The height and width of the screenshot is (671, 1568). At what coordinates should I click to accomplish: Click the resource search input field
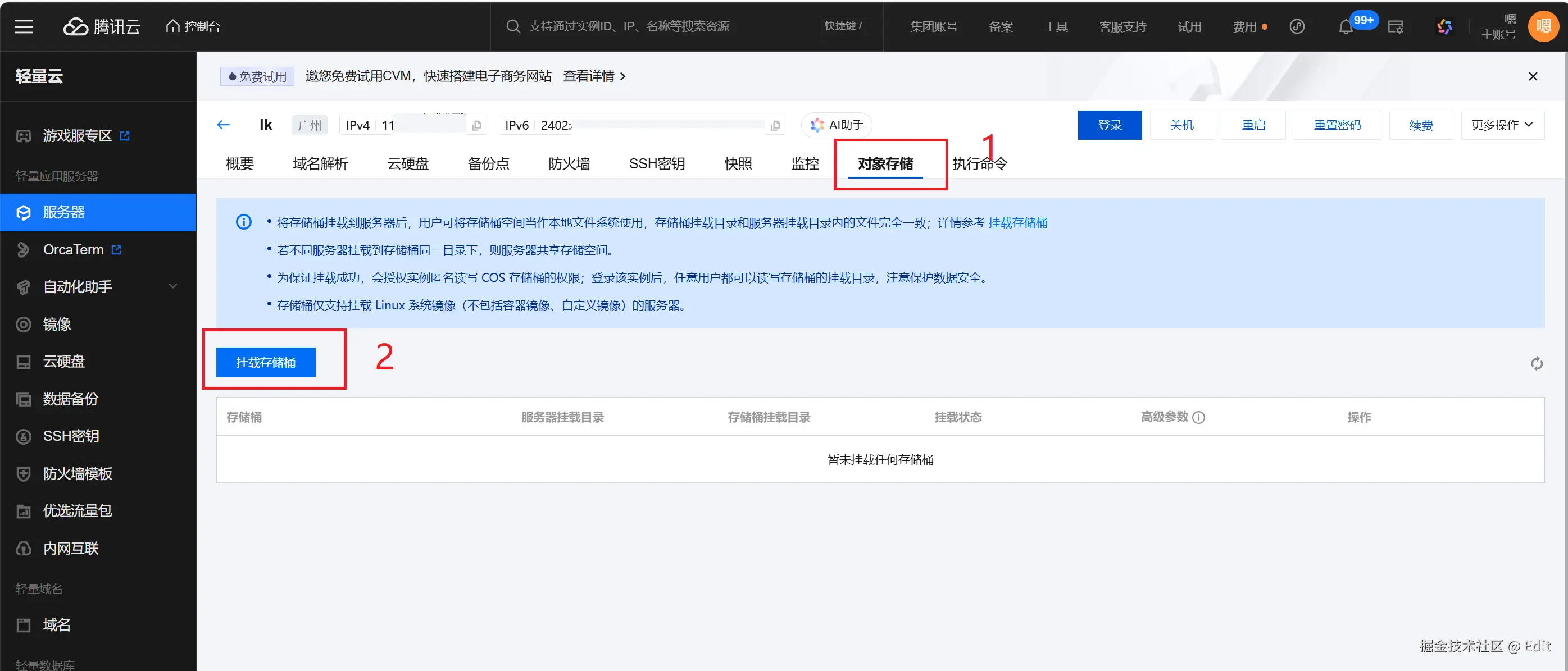click(x=639, y=26)
